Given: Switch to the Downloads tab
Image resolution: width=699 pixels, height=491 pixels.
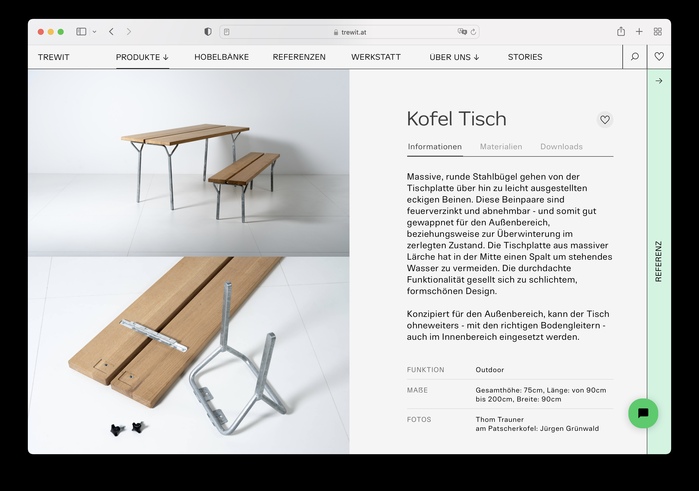Looking at the screenshot, I should tap(561, 147).
